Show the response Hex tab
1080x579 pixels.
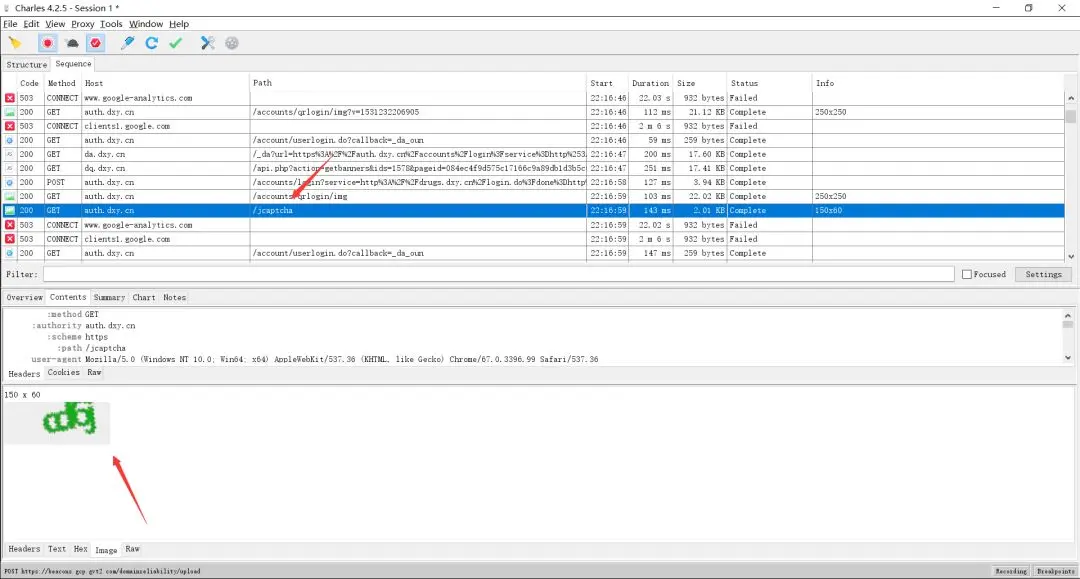[x=81, y=549]
